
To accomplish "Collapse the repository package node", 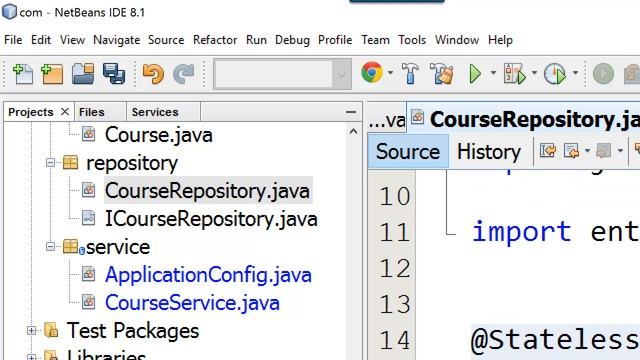I will pyautogui.click(x=50, y=162).
